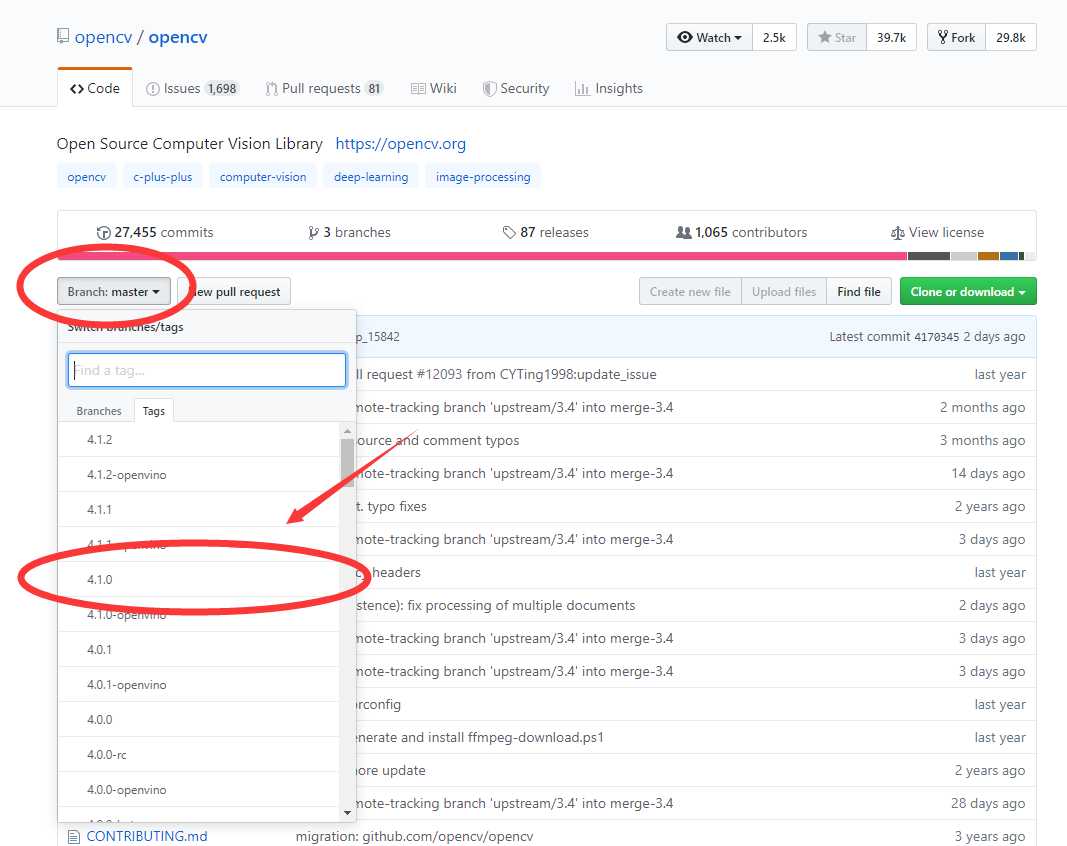Click the deep-learning topic tag
This screenshot has width=1067, height=846.
(371, 177)
